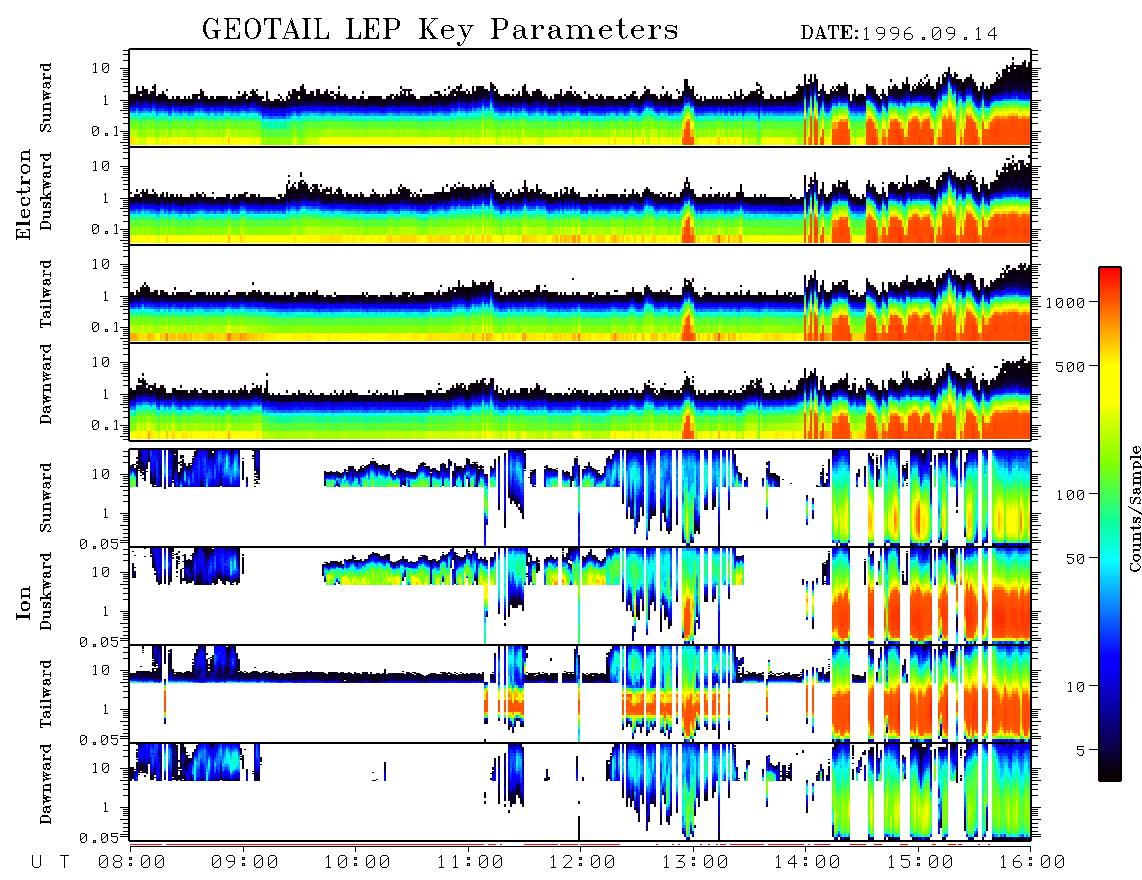Click the 13:00 time tick label
Image resolution: width=1142 pixels, height=880 pixels.
(695, 862)
